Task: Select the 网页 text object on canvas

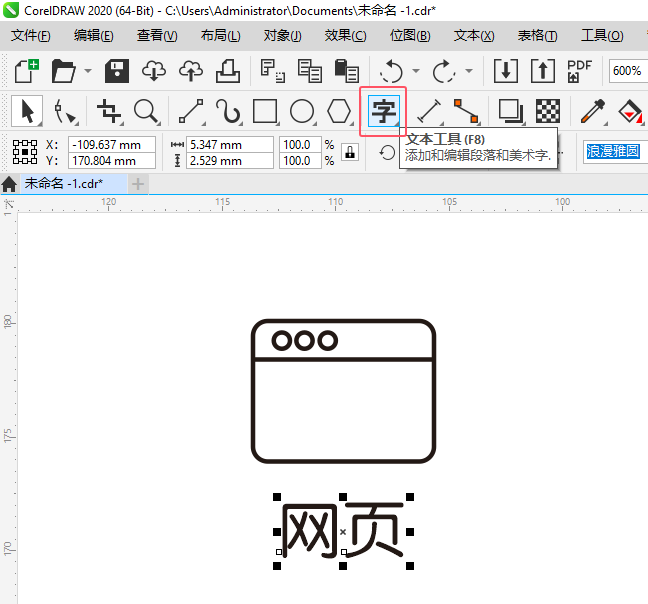Action: click(x=343, y=531)
